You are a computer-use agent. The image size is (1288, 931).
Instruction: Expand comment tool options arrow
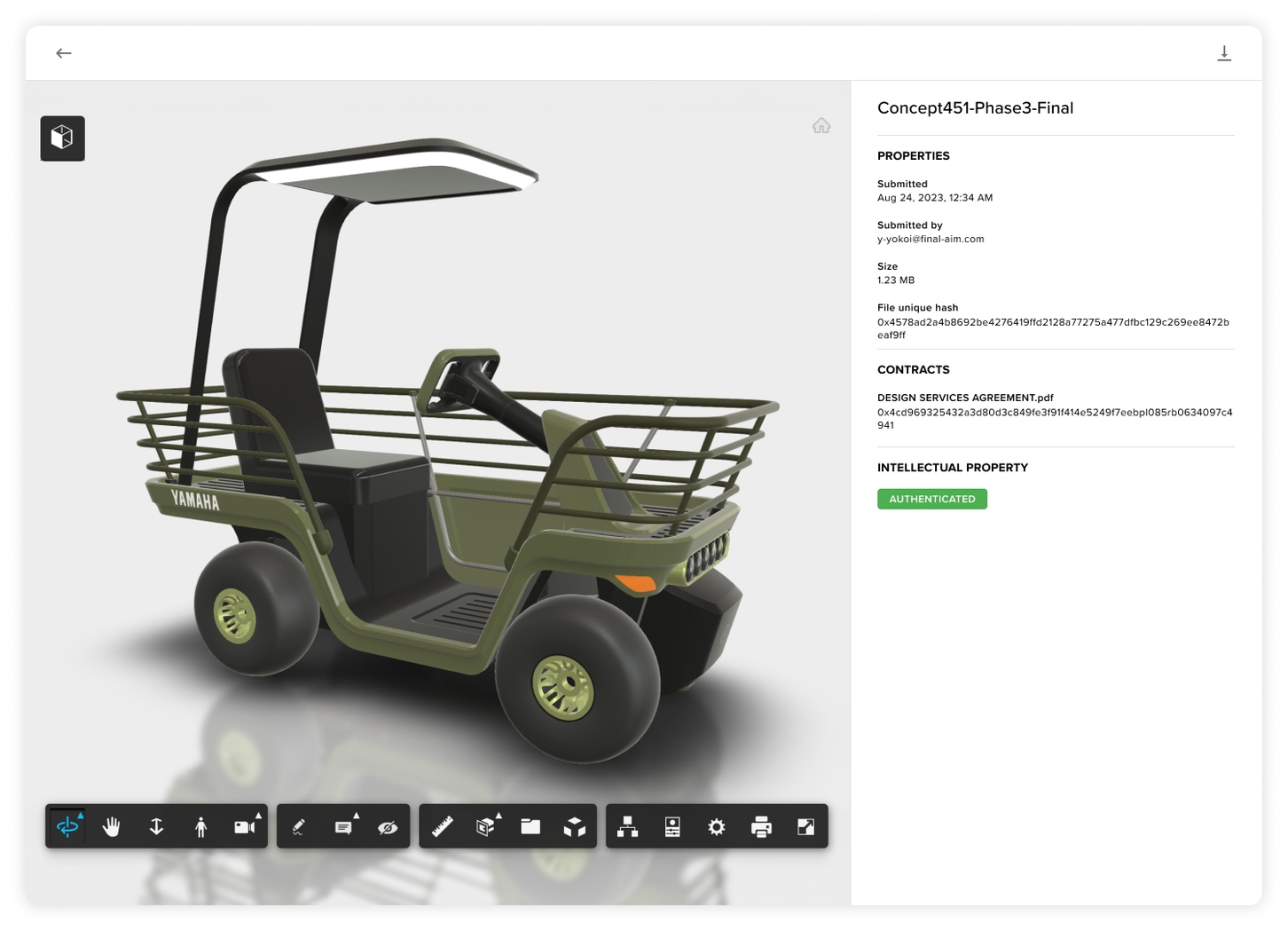(357, 814)
